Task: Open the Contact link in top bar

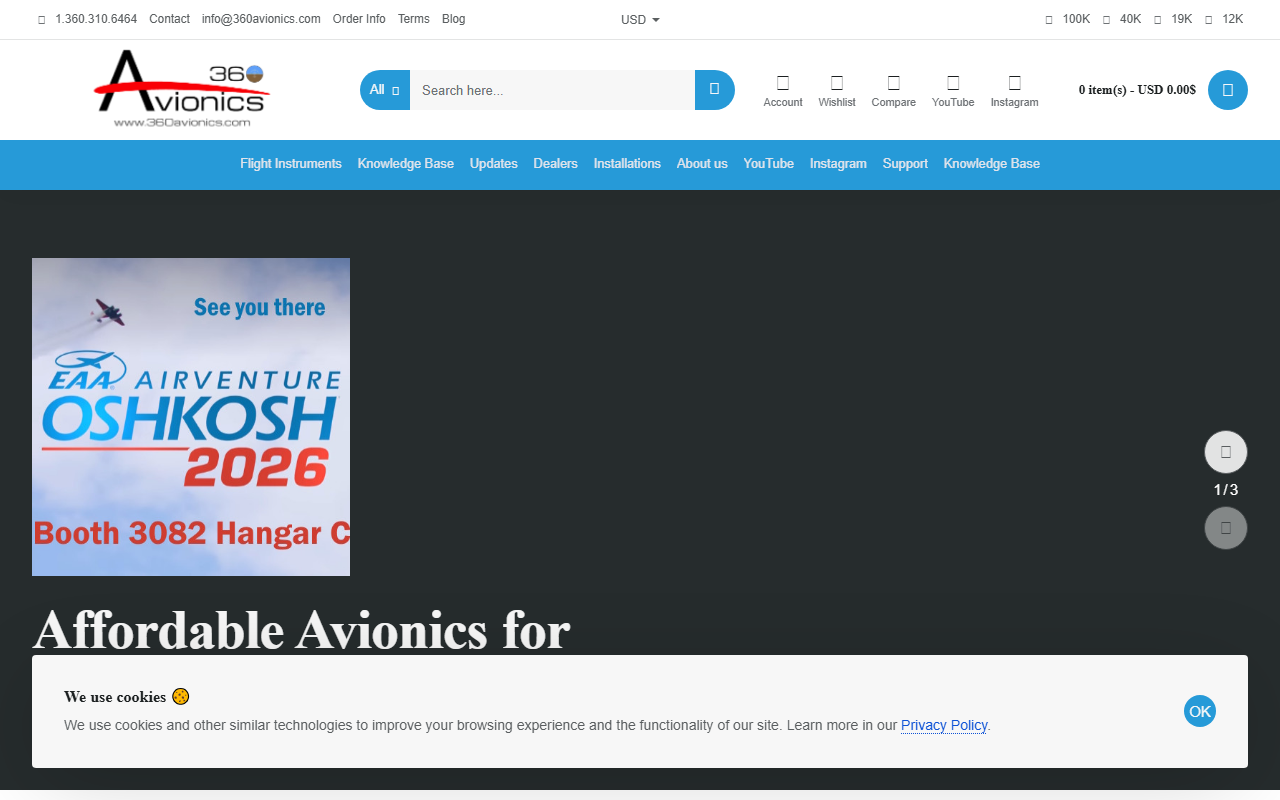Action: [169, 19]
